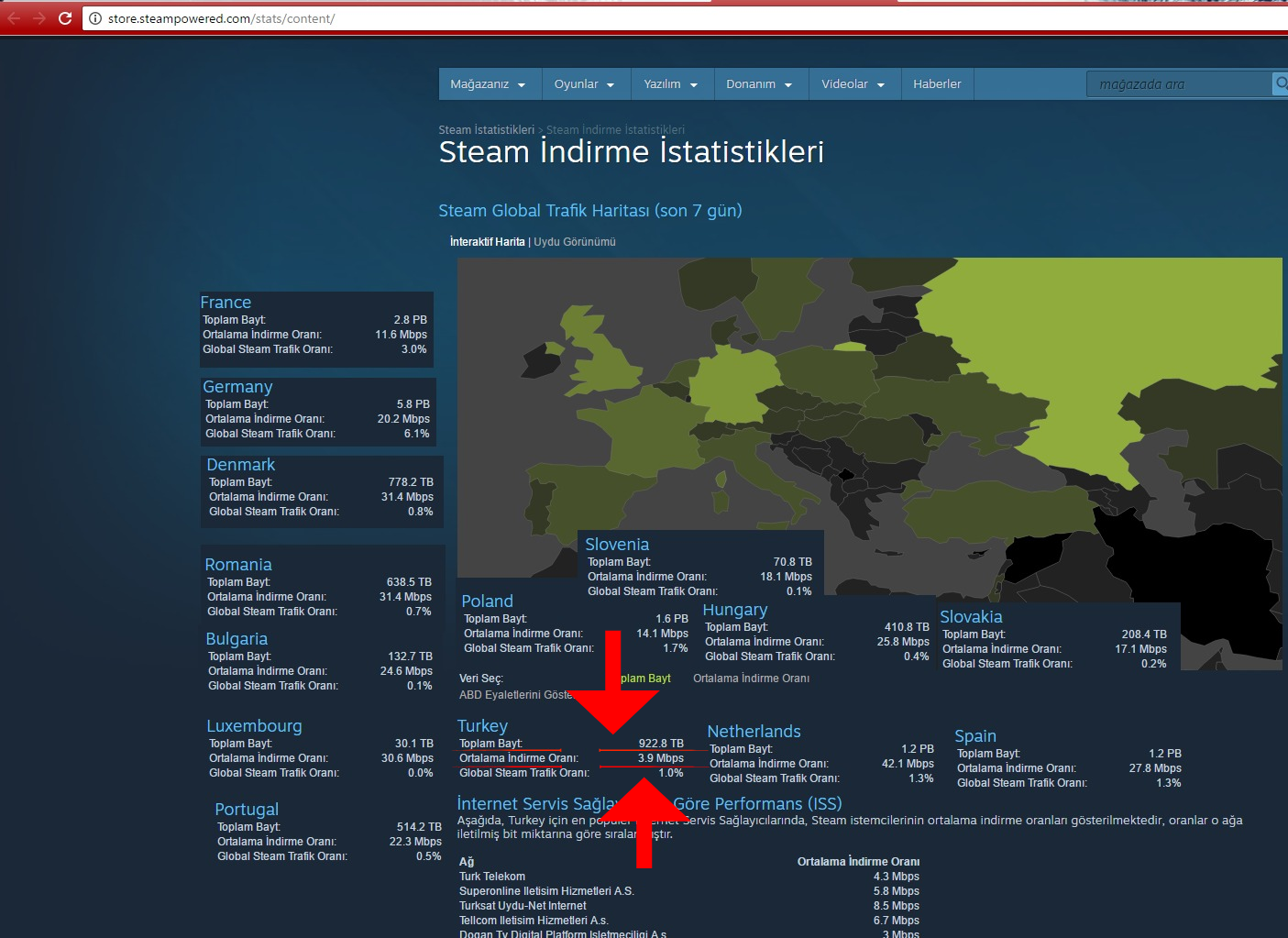Open the Mağazanız dropdown menu
Viewport: 1288px width, 938px height.
click(489, 83)
